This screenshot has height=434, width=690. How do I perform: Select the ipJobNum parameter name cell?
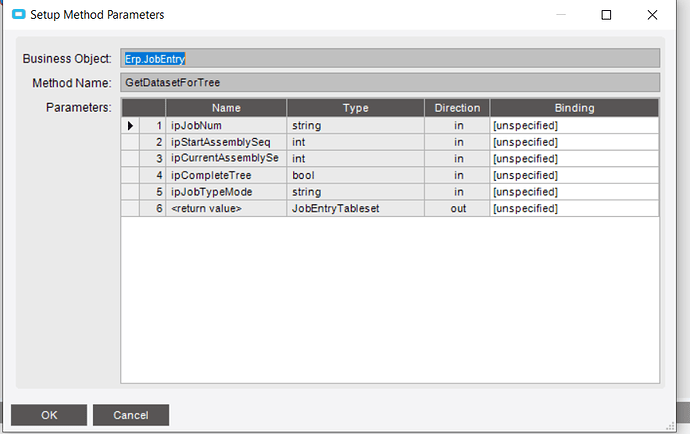[226, 125]
